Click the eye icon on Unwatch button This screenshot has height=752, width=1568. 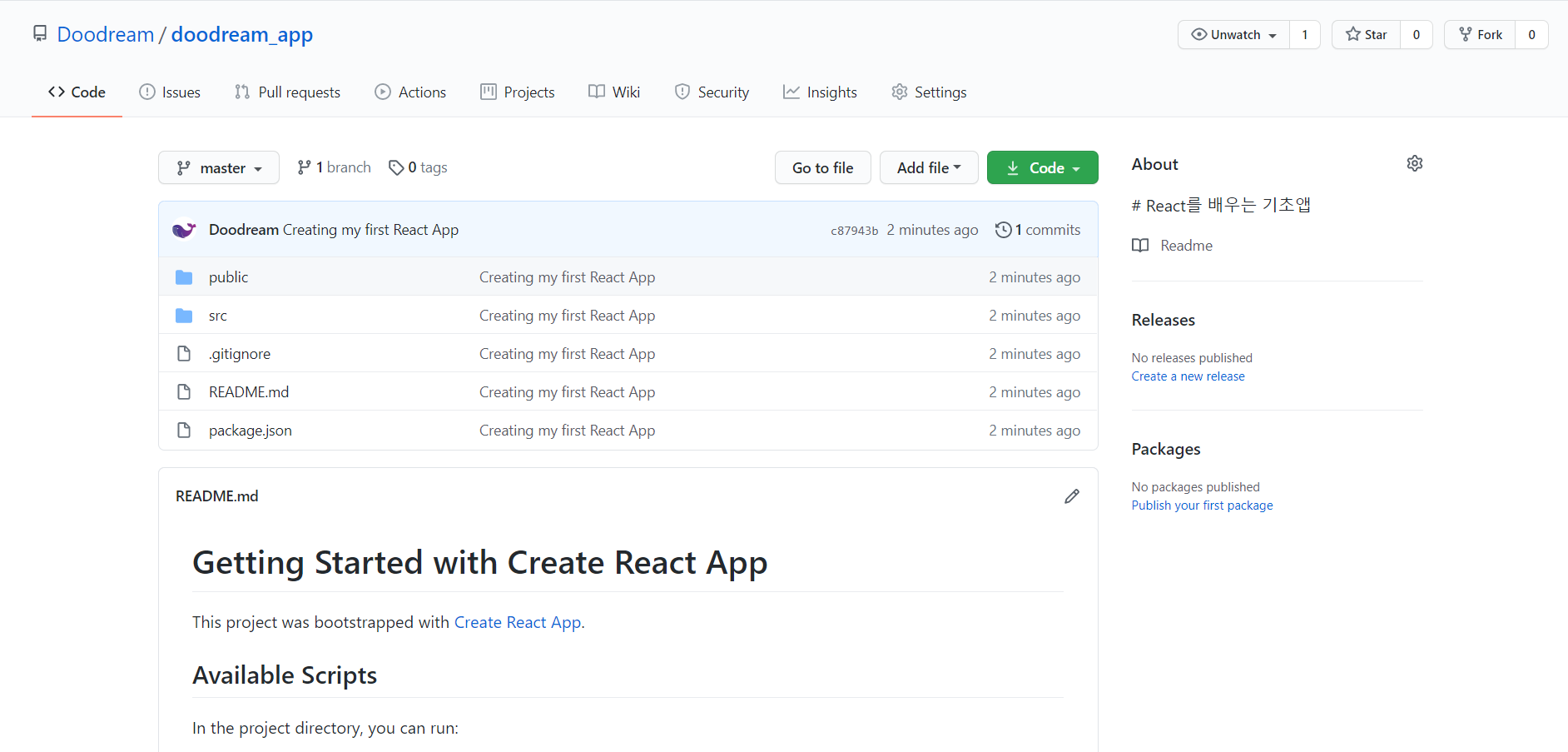point(1199,34)
